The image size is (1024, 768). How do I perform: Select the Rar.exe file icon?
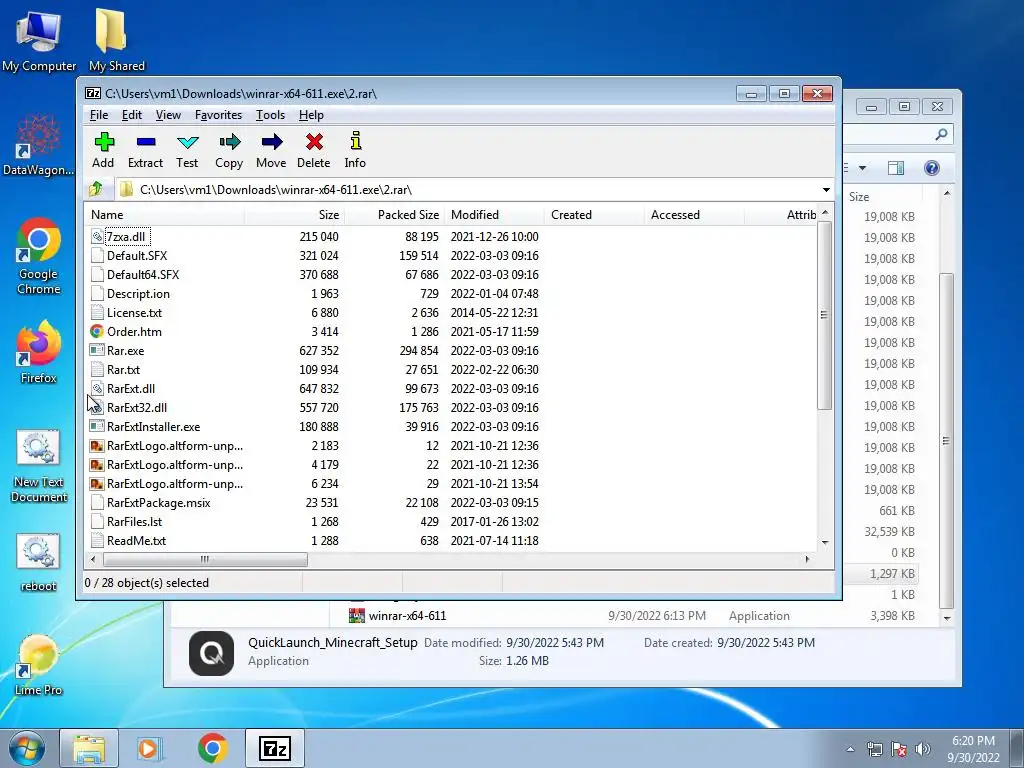97,351
